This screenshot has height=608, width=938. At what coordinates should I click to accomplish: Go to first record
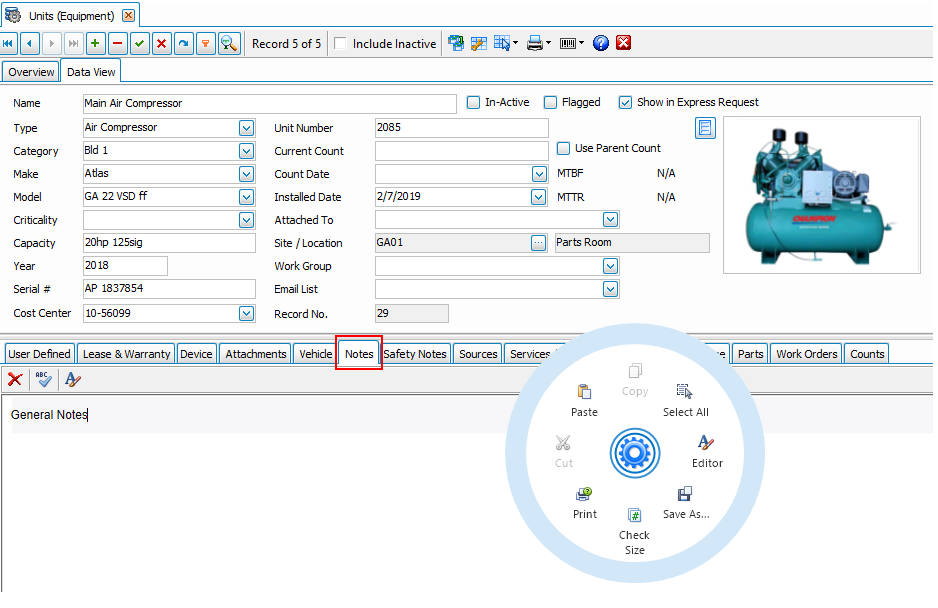coord(8,44)
